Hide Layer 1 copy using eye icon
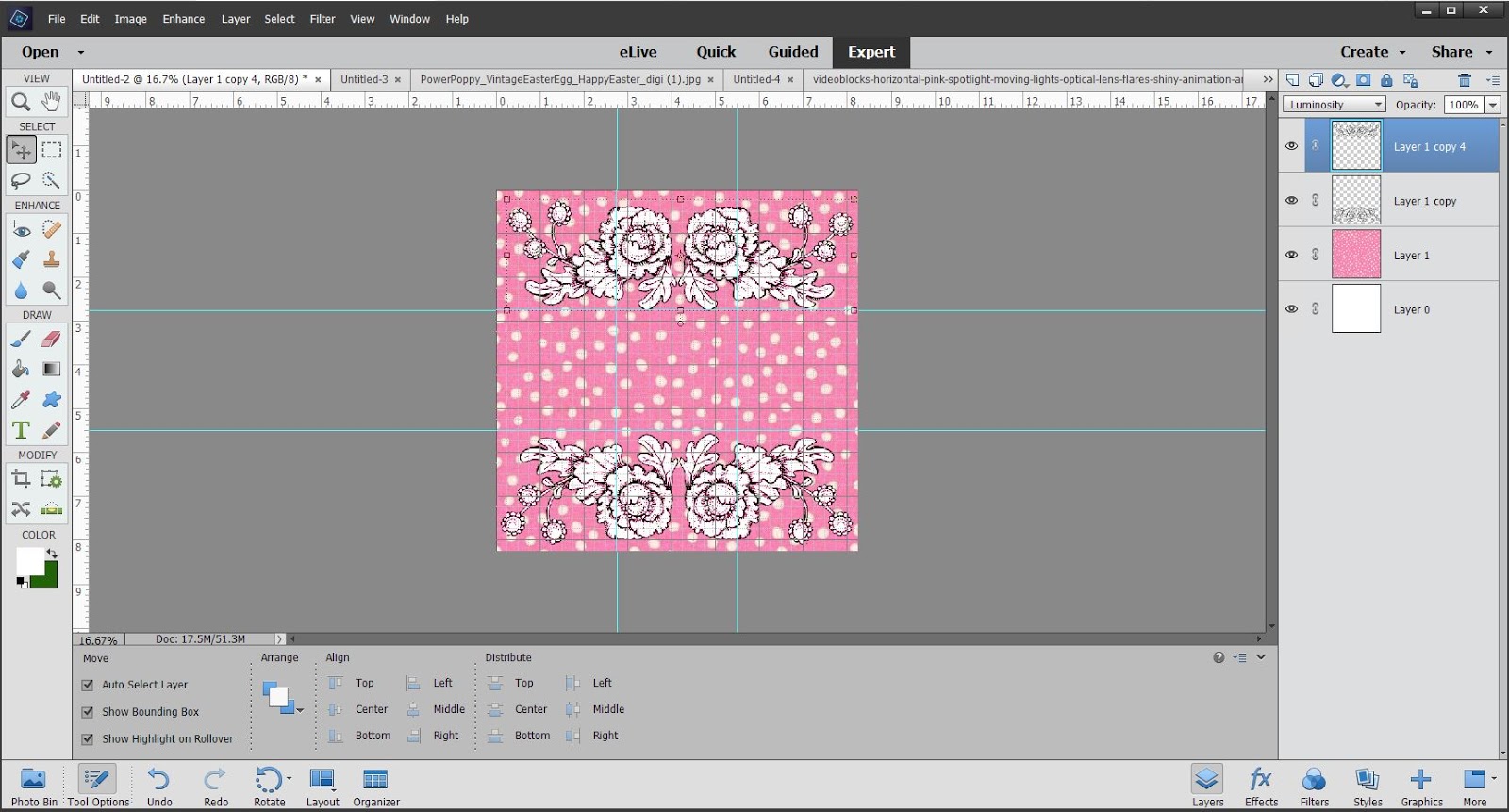Image resolution: width=1509 pixels, height=812 pixels. click(1291, 200)
